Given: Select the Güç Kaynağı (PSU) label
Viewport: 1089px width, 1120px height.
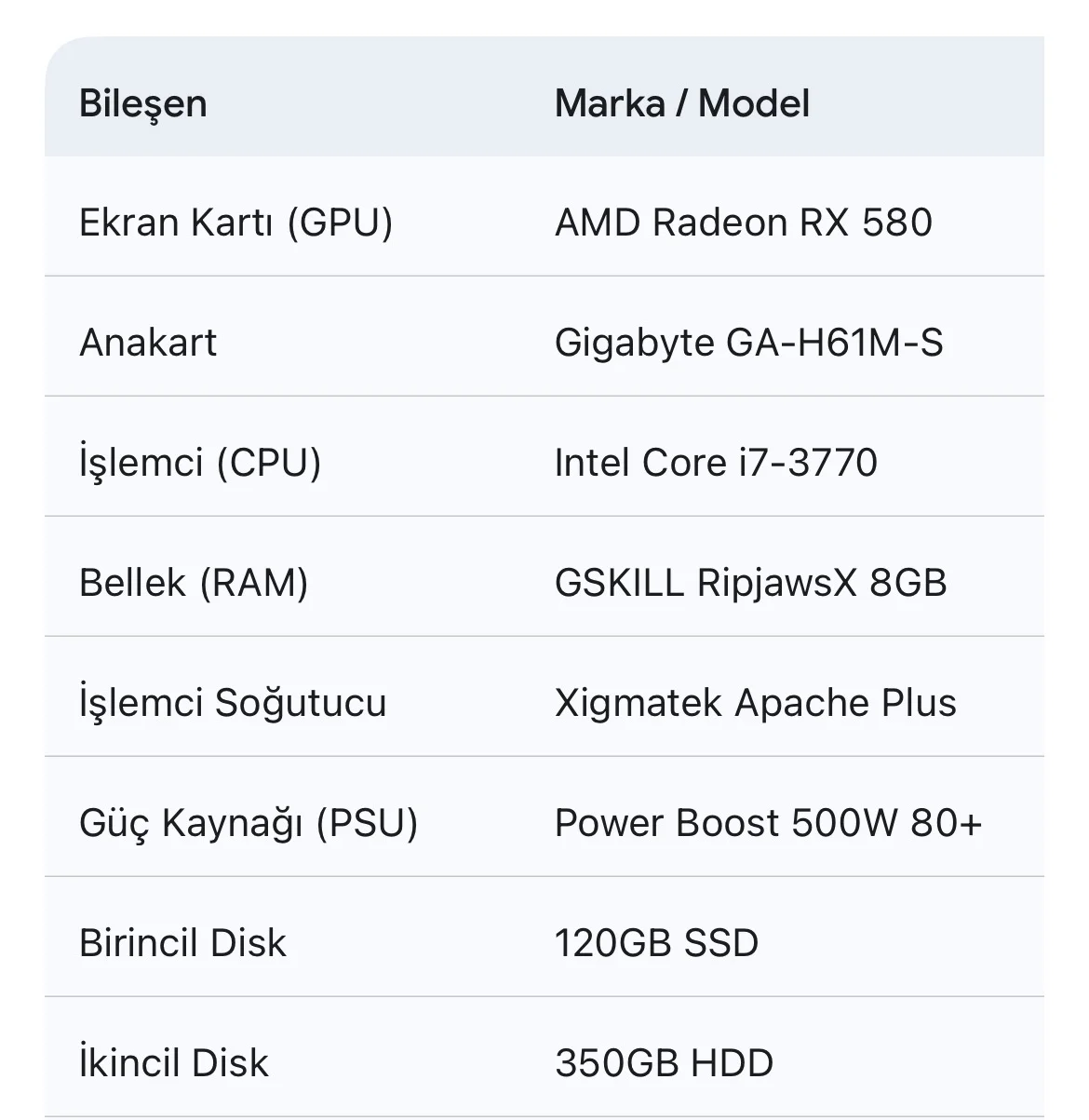Looking at the screenshot, I should pyautogui.click(x=249, y=823).
